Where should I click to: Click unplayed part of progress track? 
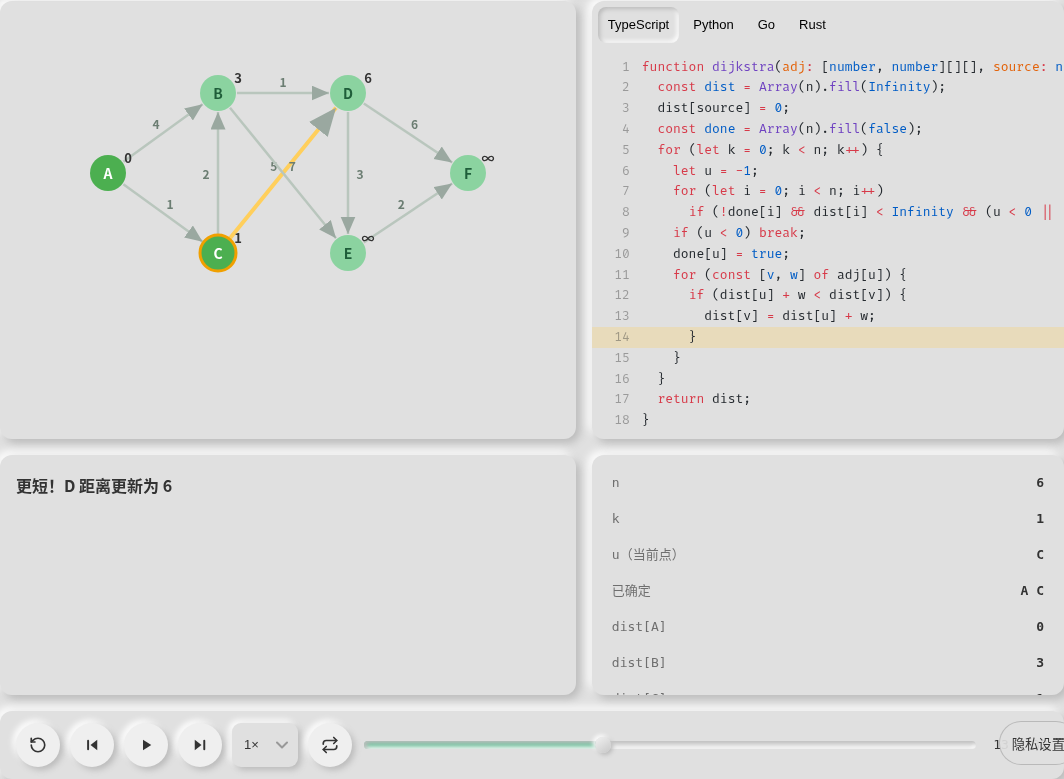tap(793, 744)
